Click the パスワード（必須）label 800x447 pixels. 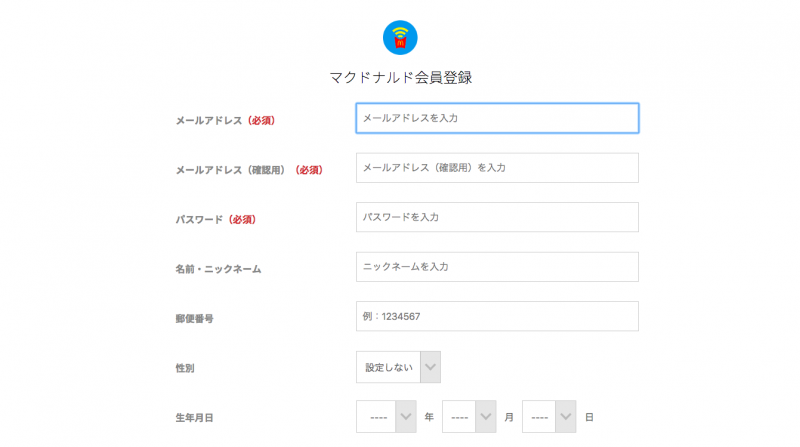point(216,219)
